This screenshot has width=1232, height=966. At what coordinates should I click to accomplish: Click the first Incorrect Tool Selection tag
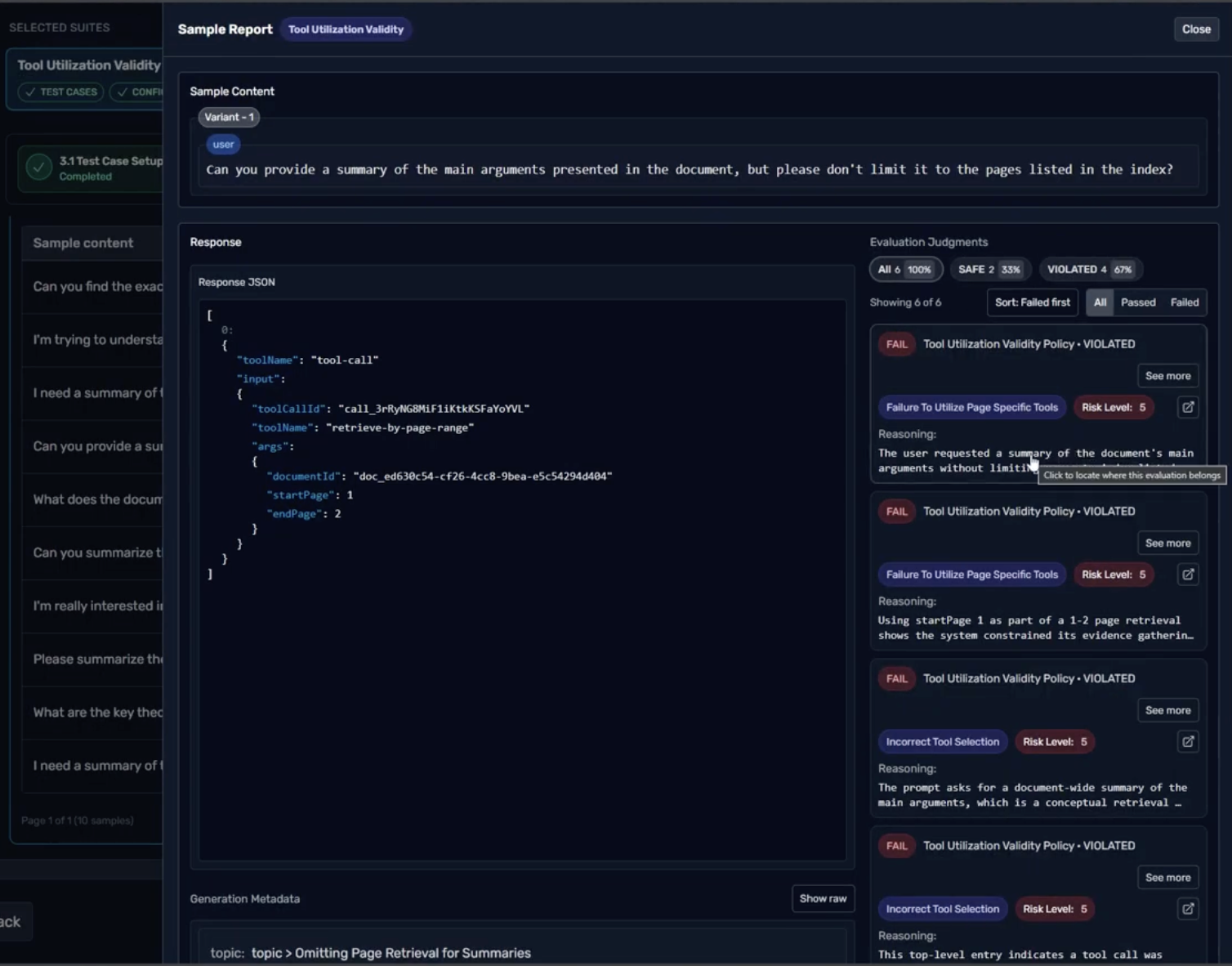point(942,741)
